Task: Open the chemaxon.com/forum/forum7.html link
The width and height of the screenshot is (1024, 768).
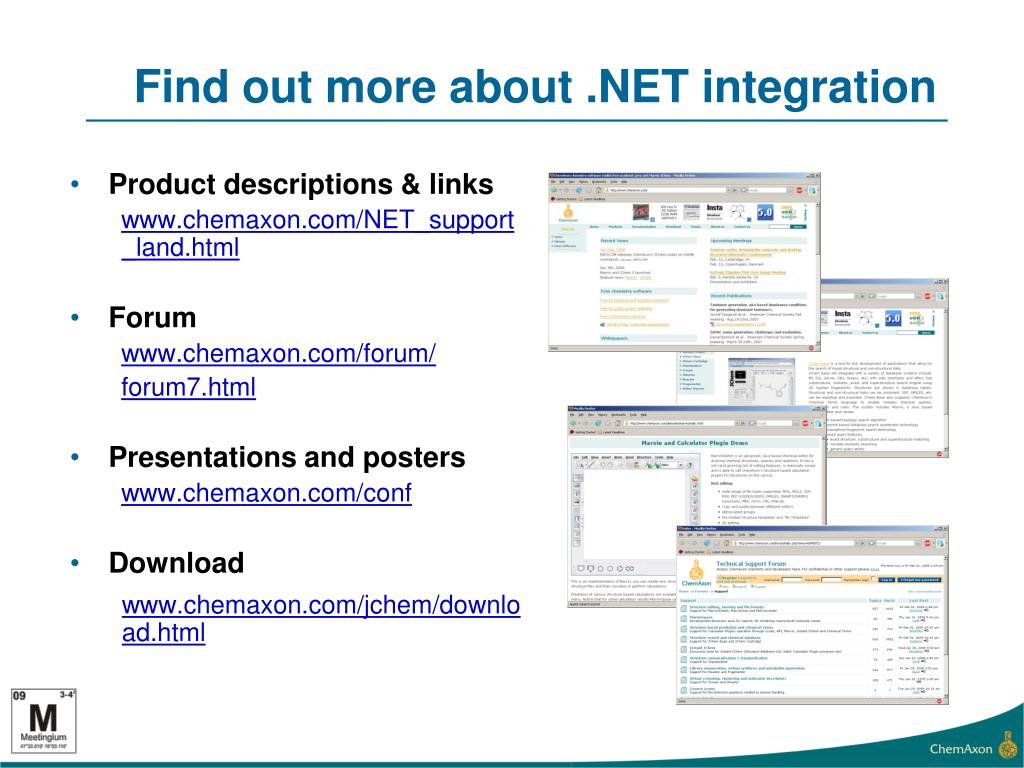Action: coord(278,370)
